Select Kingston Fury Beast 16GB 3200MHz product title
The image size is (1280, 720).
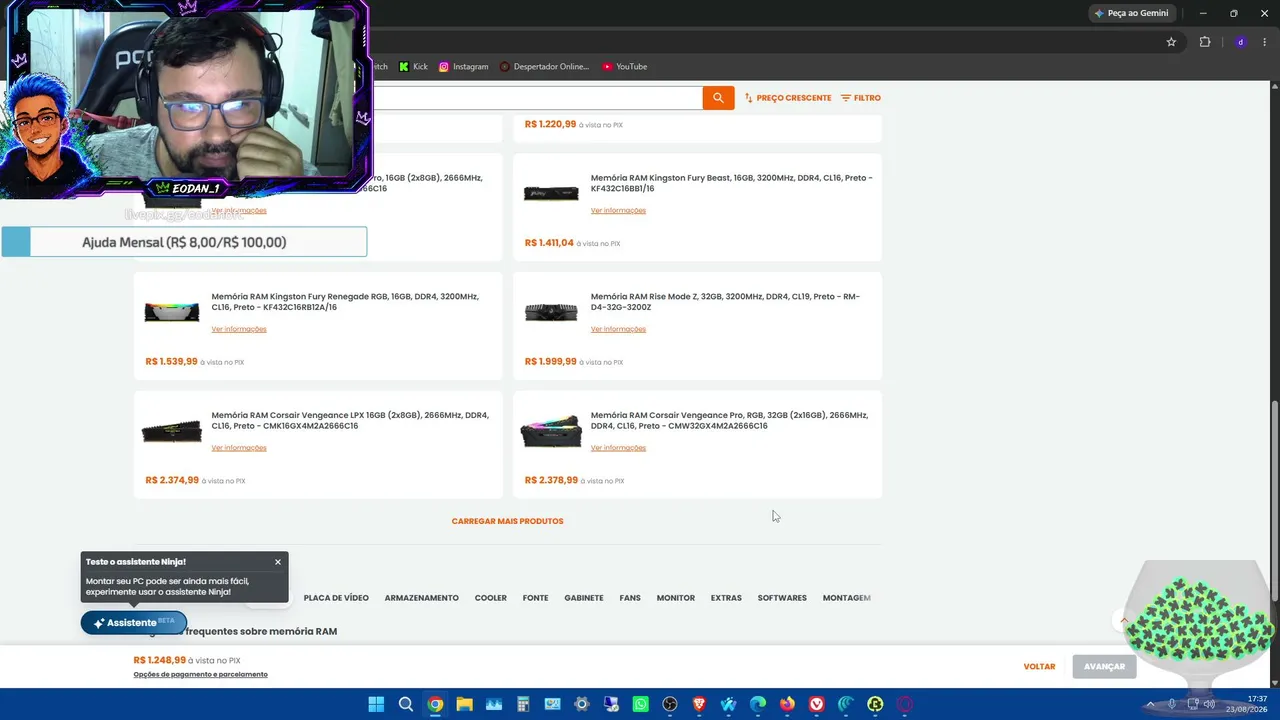731,183
